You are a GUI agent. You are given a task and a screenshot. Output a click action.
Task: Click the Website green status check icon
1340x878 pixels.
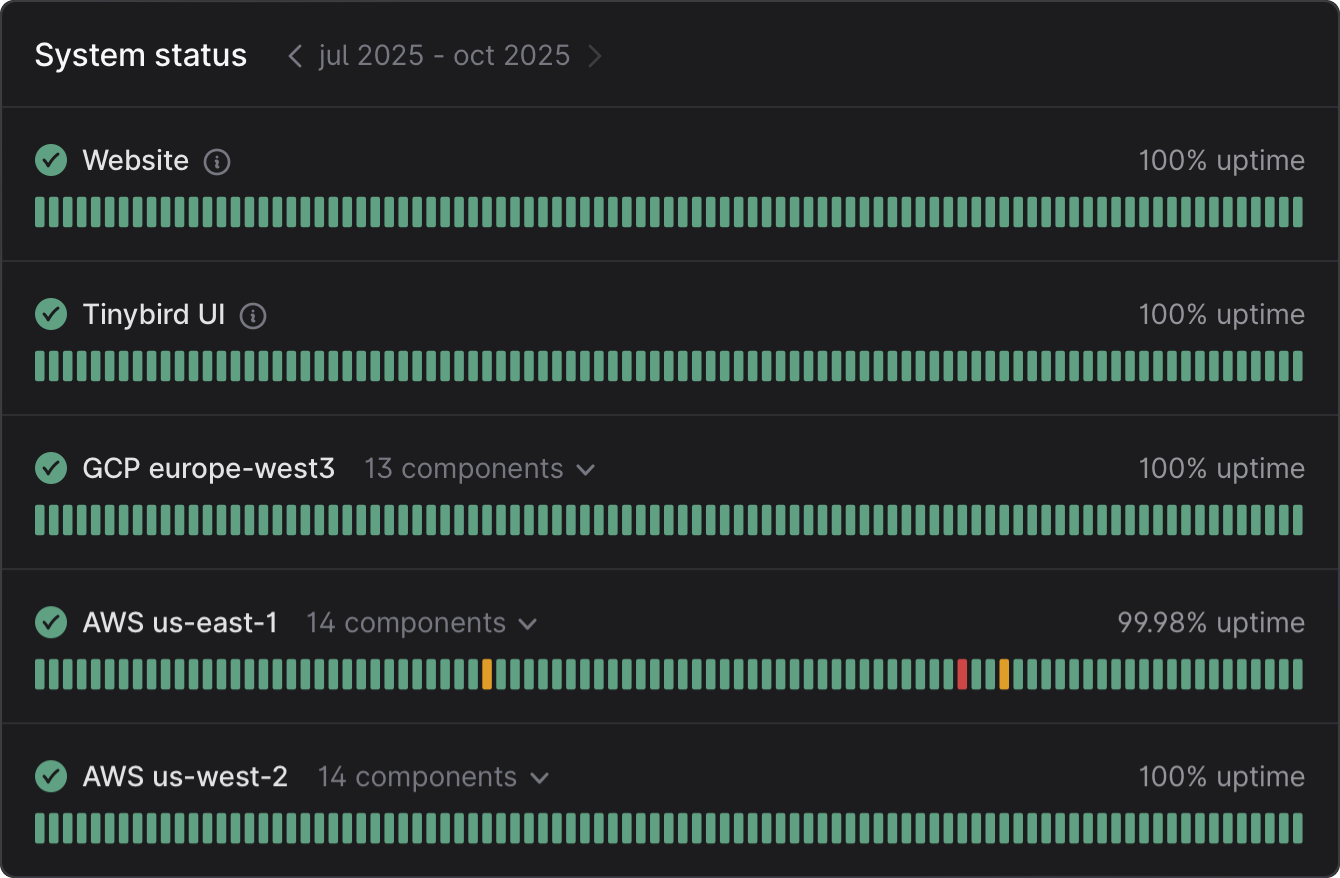(51, 160)
